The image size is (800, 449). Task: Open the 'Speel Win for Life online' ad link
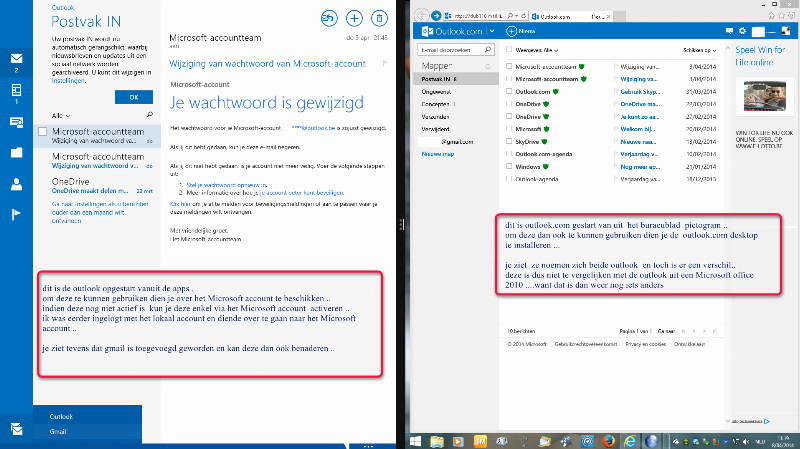[x=760, y=56]
